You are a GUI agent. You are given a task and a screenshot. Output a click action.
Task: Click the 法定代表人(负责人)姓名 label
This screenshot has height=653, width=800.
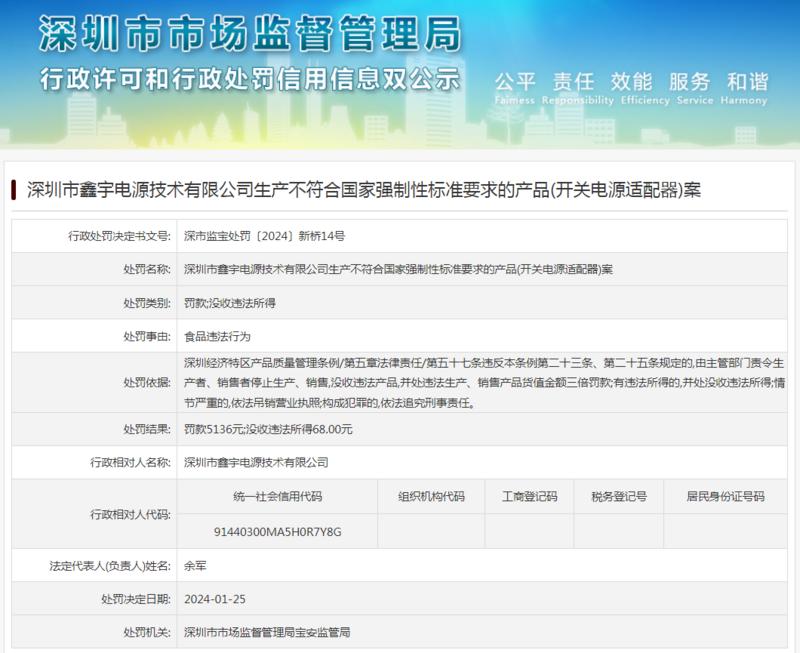click(x=110, y=566)
